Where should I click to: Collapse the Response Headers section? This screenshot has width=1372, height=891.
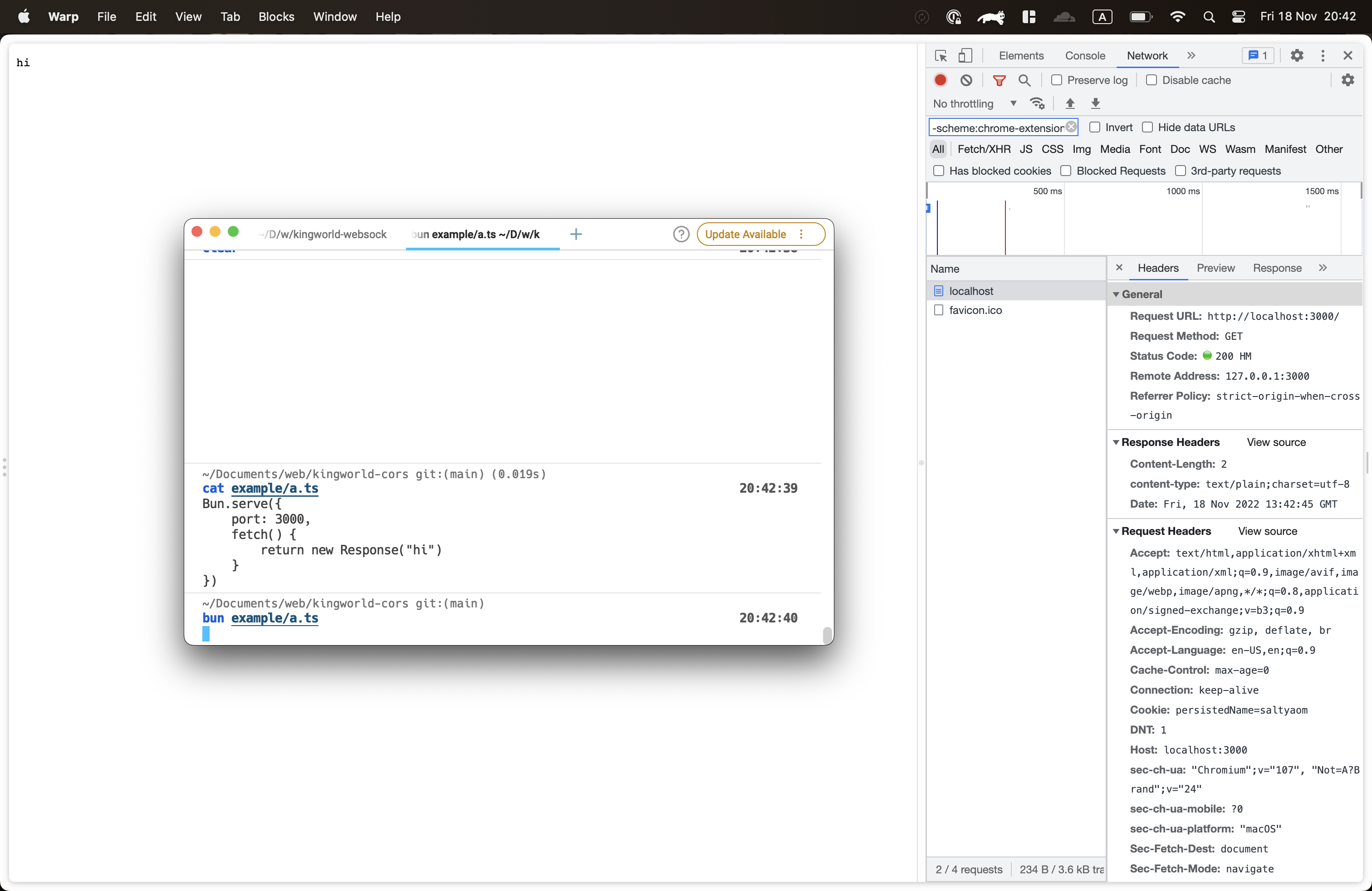pos(1116,443)
